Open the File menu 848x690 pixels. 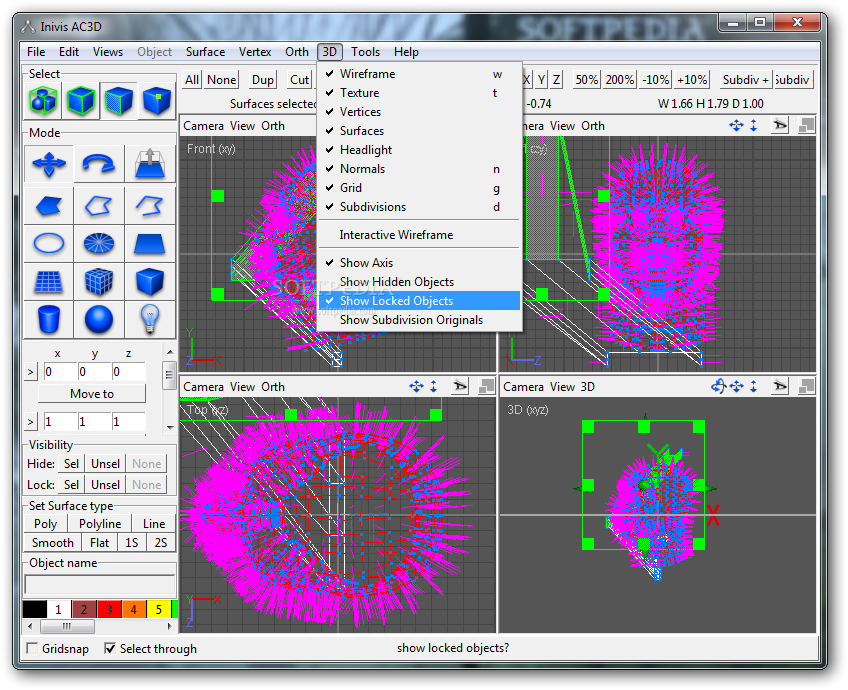click(x=36, y=52)
